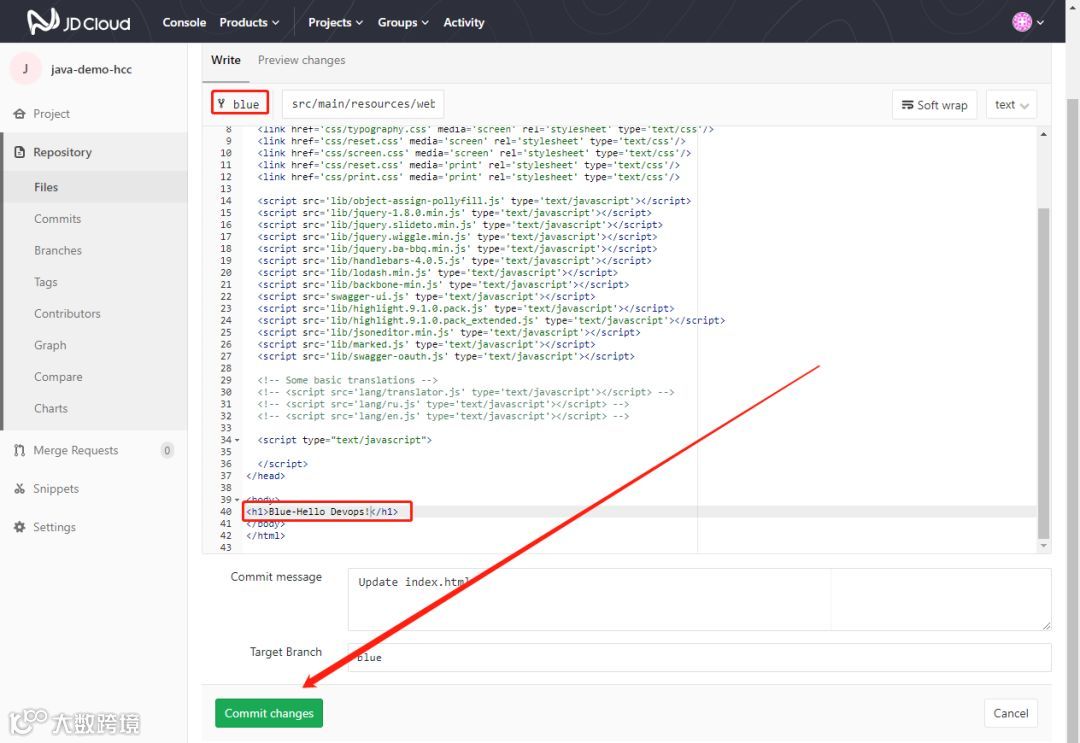This screenshot has height=743, width=1080.
Task: Click the editor scroll-up arrow
Action: (1043, 134)
